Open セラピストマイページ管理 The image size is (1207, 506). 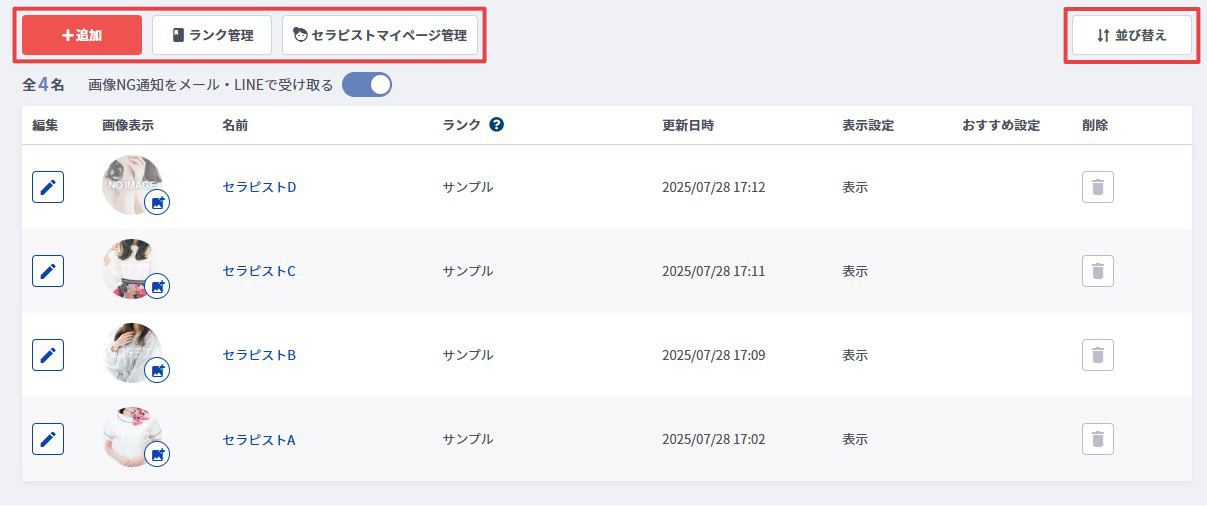point(380,35)
